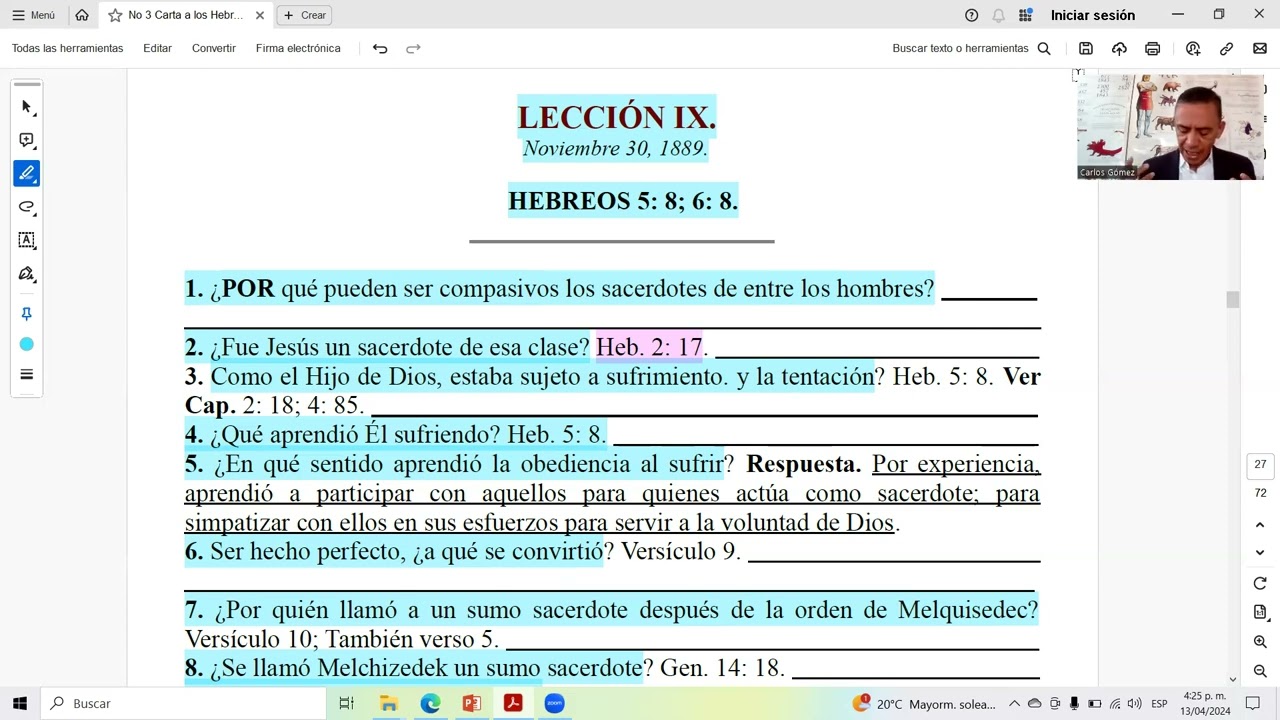
Task: Save the document with the disk icon
Action: pos(1086,48)
